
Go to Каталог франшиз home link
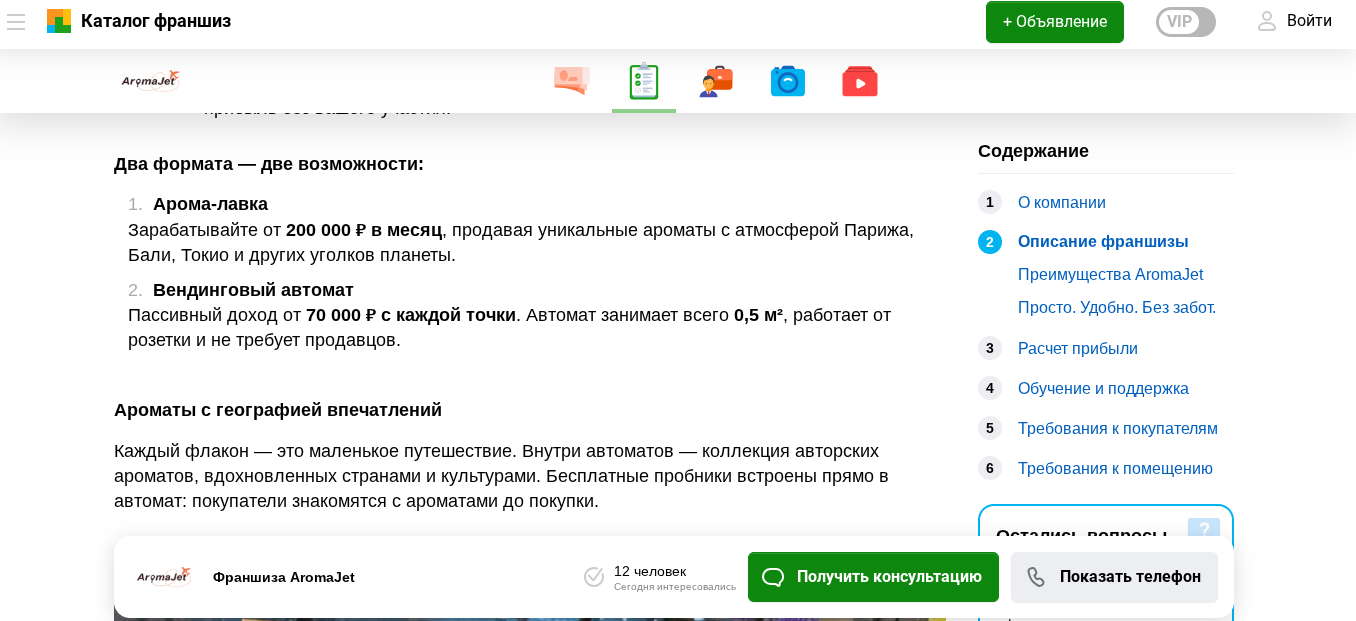tap(156, 21)
